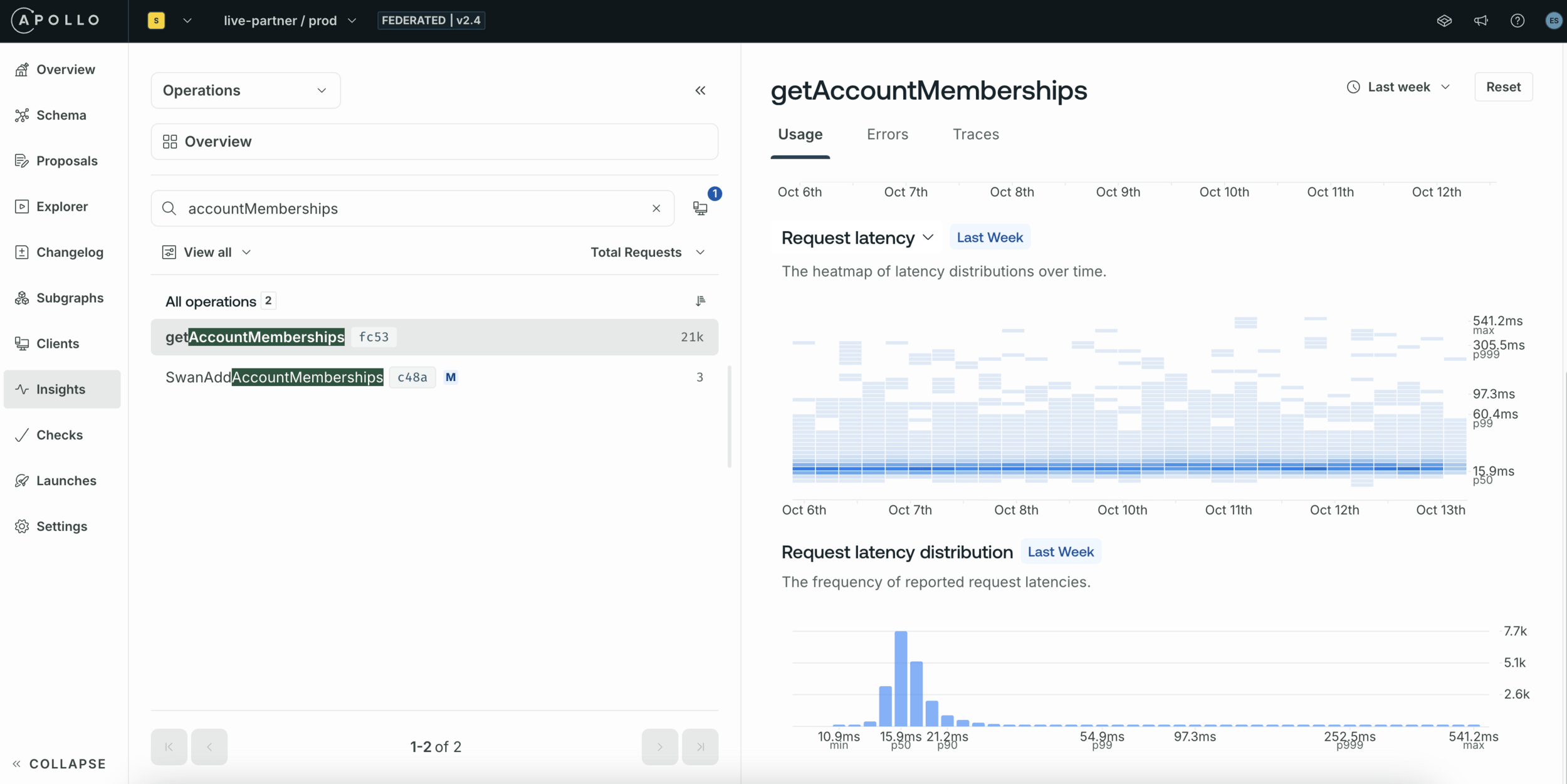Open the Schema page from sidebar

pos(61,115)
